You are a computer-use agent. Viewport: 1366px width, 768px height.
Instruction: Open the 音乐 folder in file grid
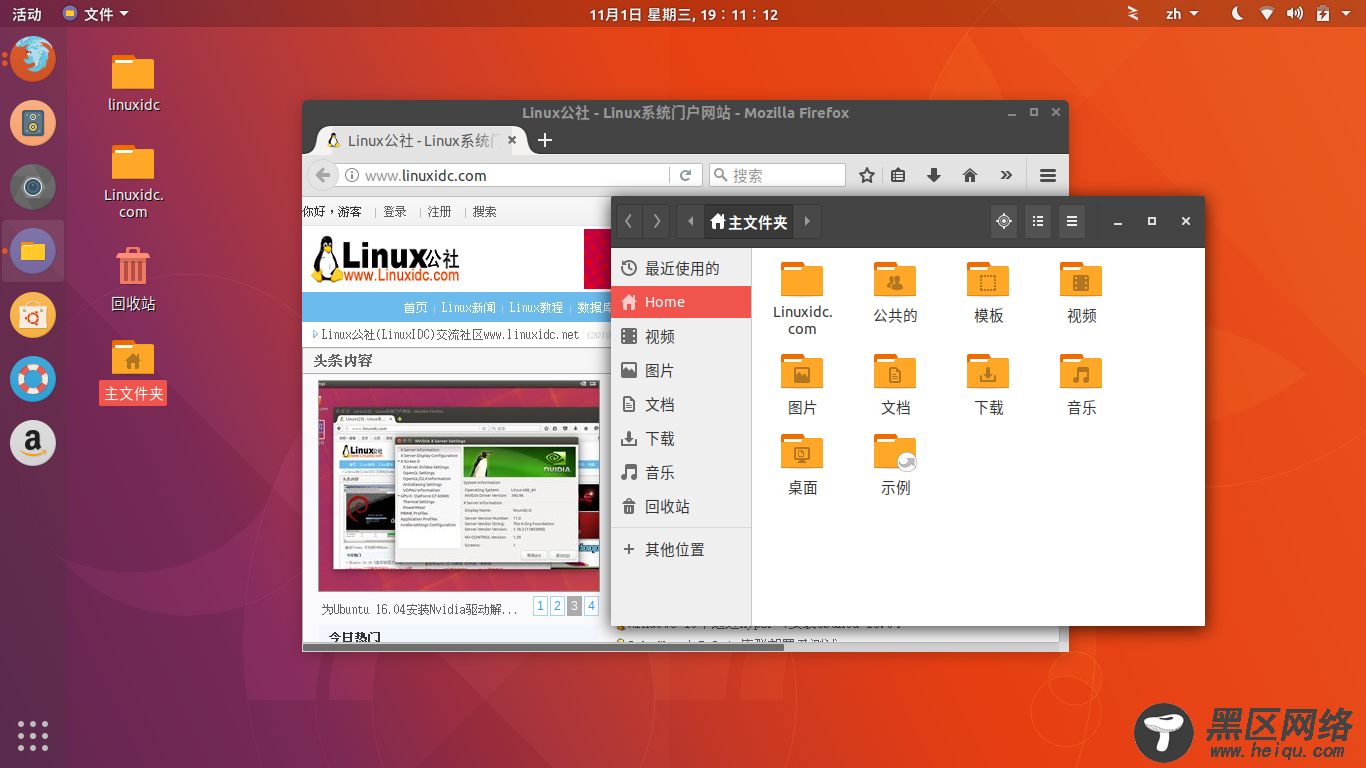click(1081, 385)
